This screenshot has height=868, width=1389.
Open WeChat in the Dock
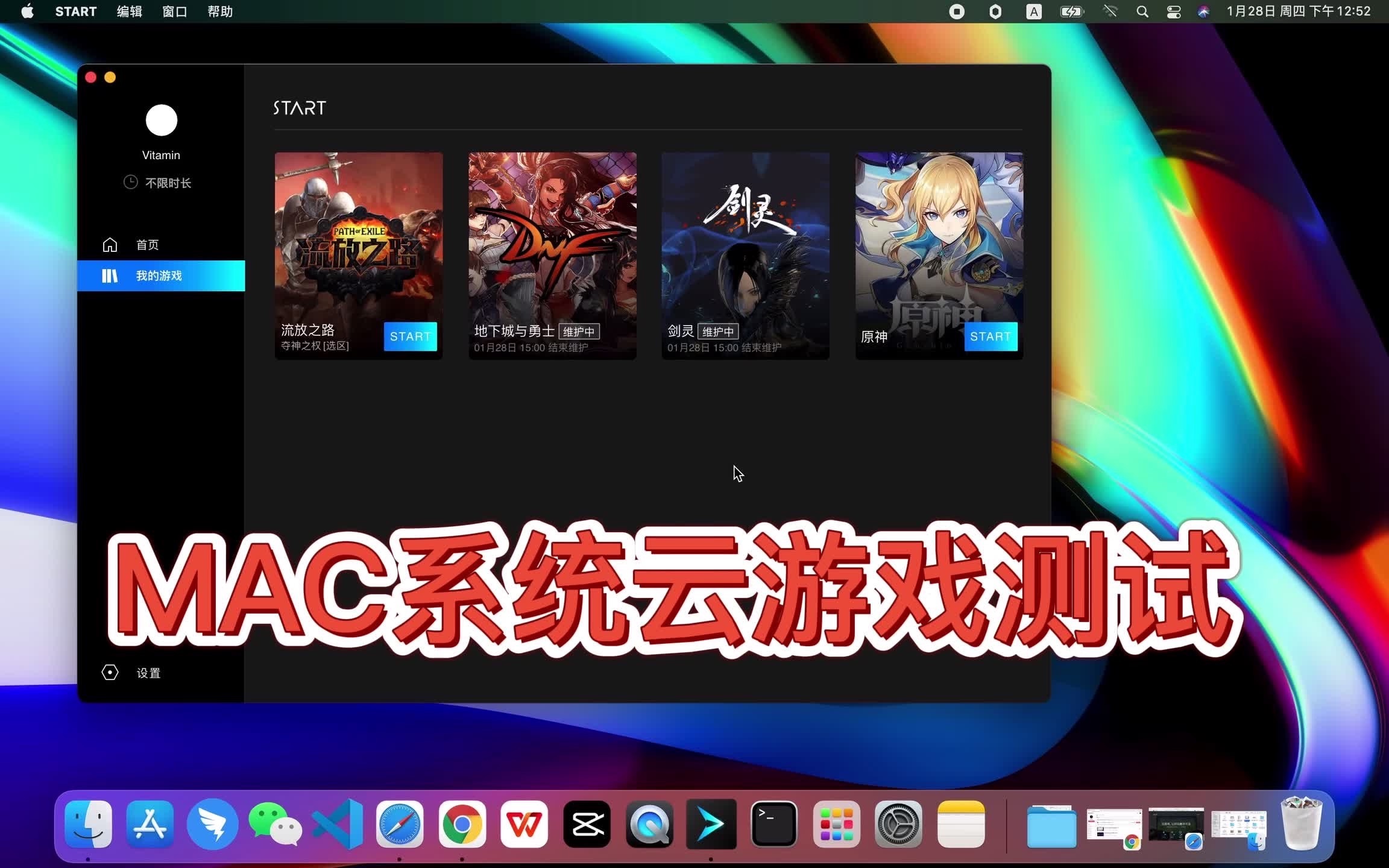point(275,824)
